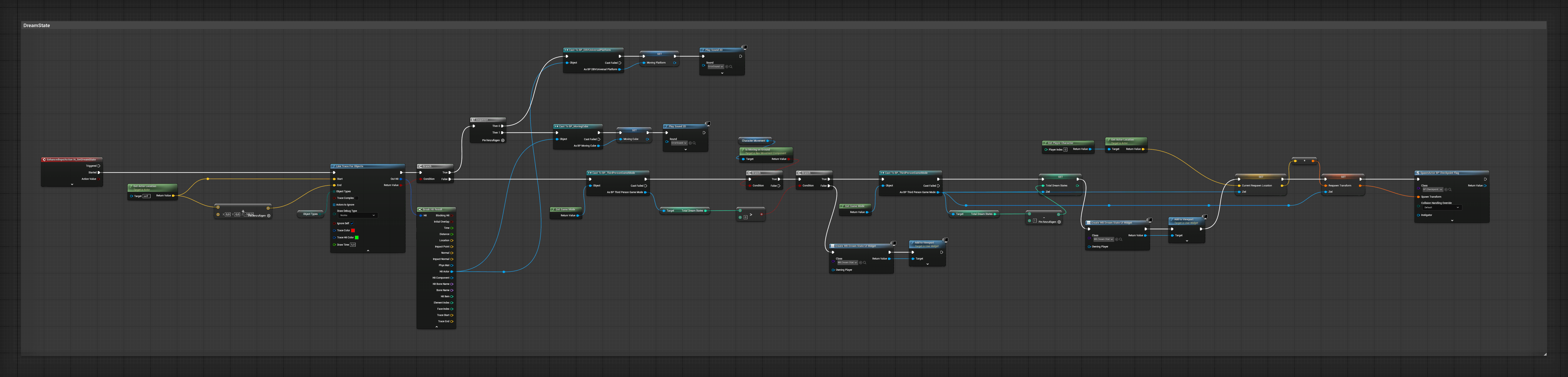Click the Impact Point output pin
1568x377 pixels.
pyautogui.click(x=452, y=247)
